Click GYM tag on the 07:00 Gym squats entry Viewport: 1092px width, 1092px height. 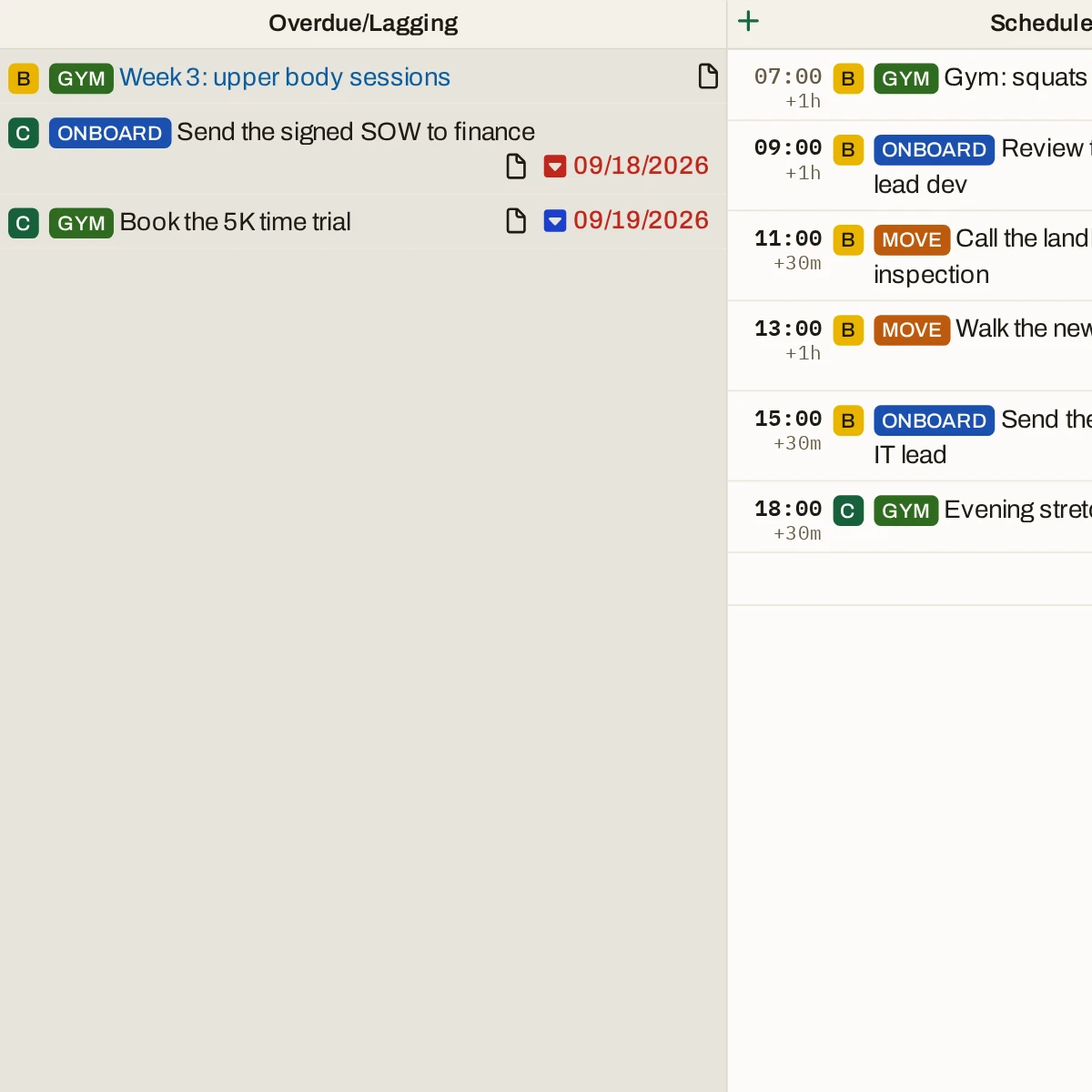pos(905,78)
